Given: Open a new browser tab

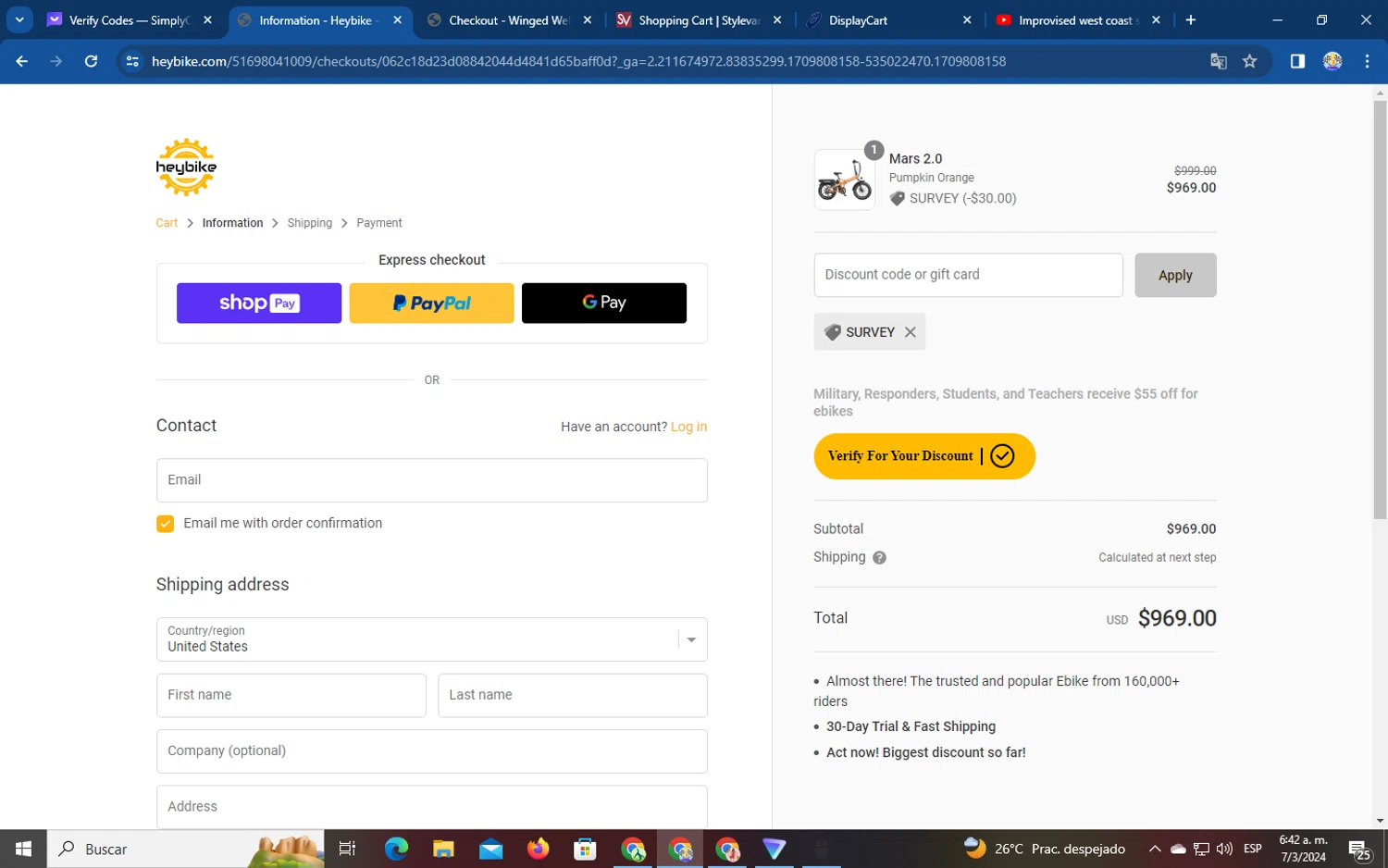Looking at the screenshot, I should pyautogui.click(x=1191, y=19).
